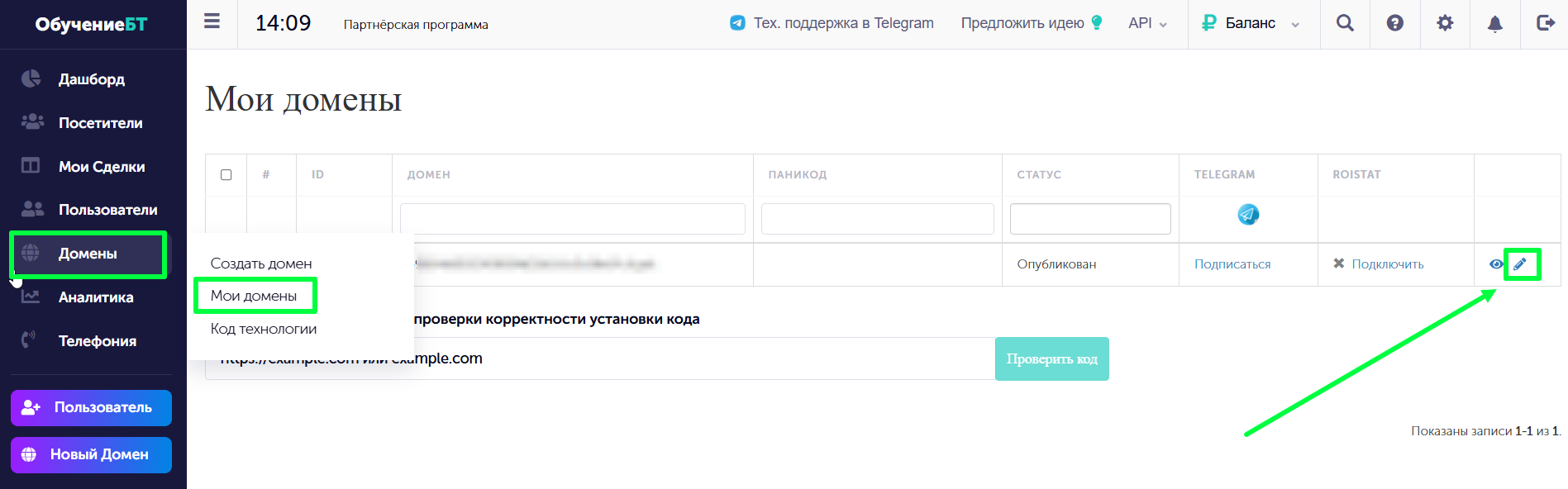Open Домены in the sidebar
Image resolution: width=1568 pixels, height=489 pixels.
point(88,254)
